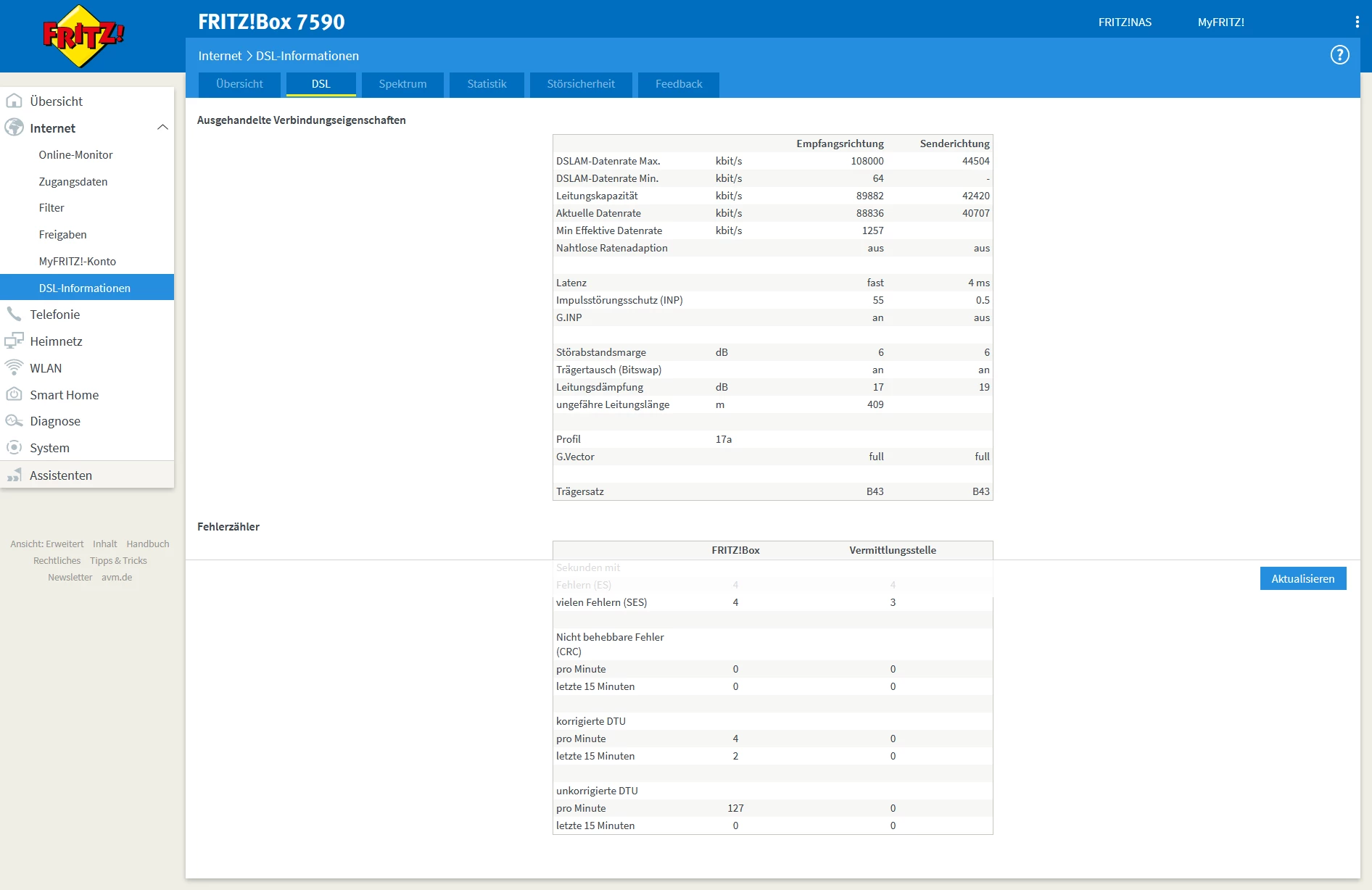Open Zugangsdaten in sidebar
Viewport: 1372px width, 890px height.
click(73, 181)
